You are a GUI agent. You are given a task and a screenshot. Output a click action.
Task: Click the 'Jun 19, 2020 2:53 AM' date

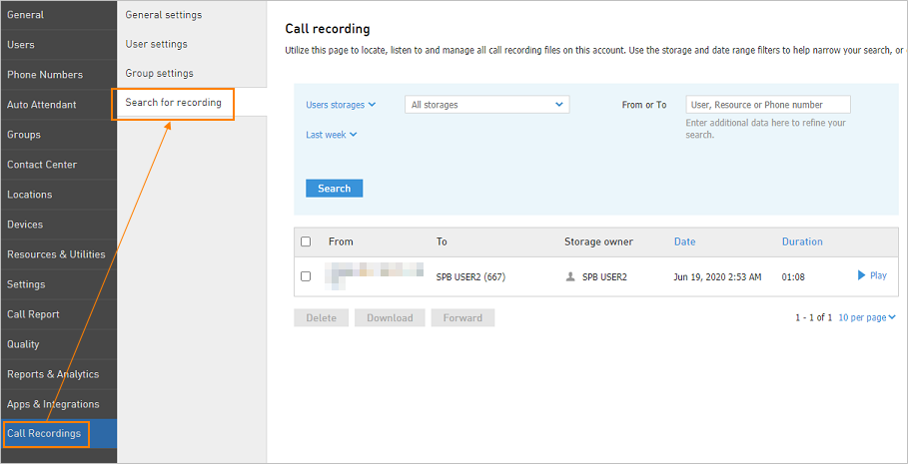[717, 277]
